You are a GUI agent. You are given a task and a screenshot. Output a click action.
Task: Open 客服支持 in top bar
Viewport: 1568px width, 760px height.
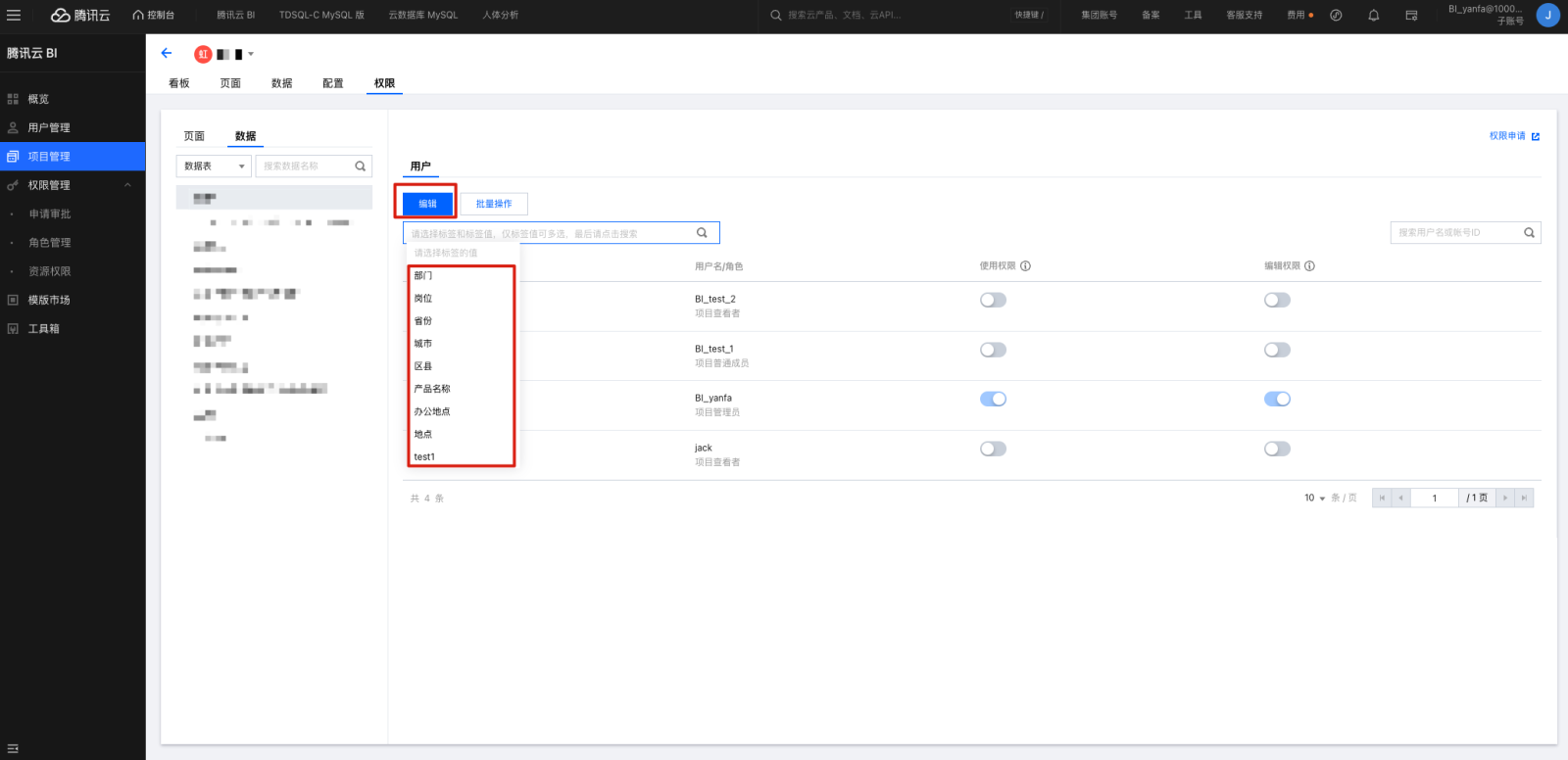[x=1245, y=15]
